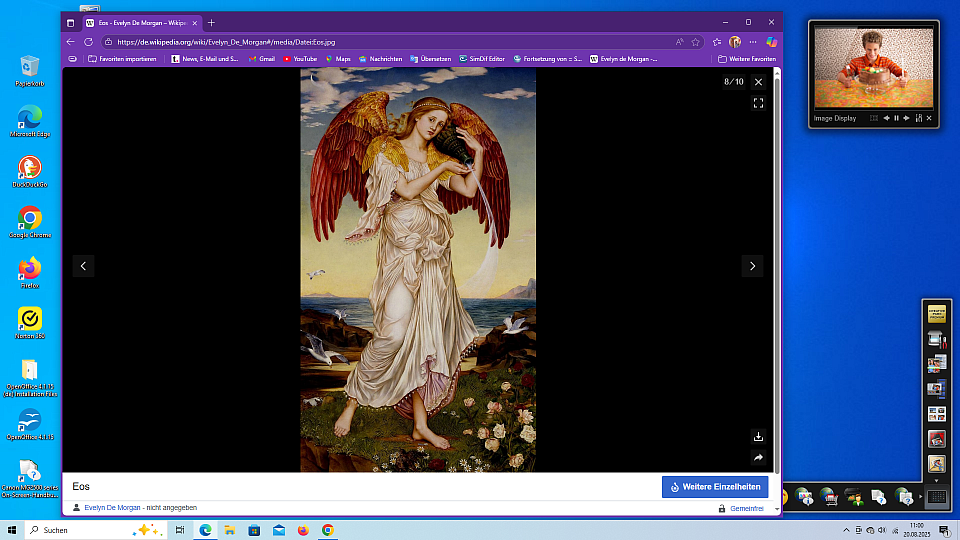Viewport: 960px width, 540px height.
Task: Open the Gmail bookmark
Action: click(x=261, y=59)
